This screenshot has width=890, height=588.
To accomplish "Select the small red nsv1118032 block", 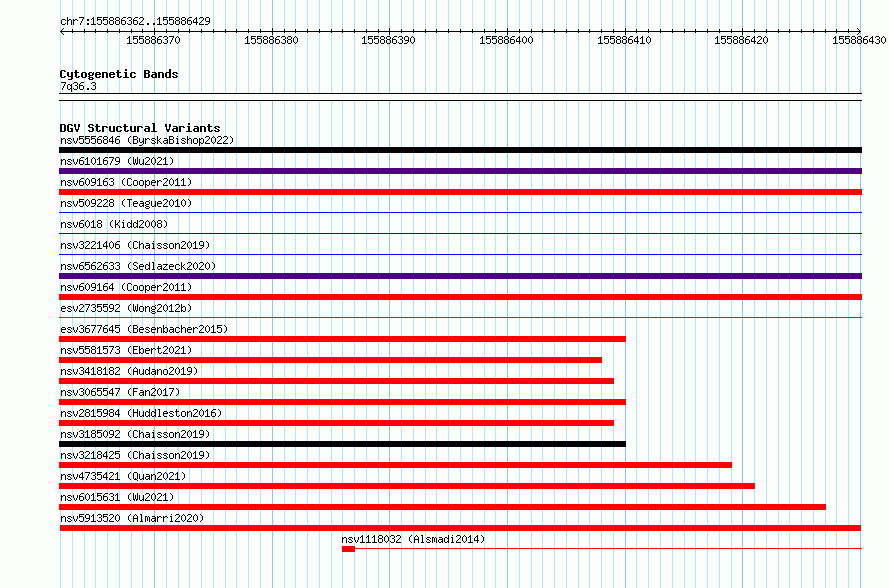I will [349, 549].
